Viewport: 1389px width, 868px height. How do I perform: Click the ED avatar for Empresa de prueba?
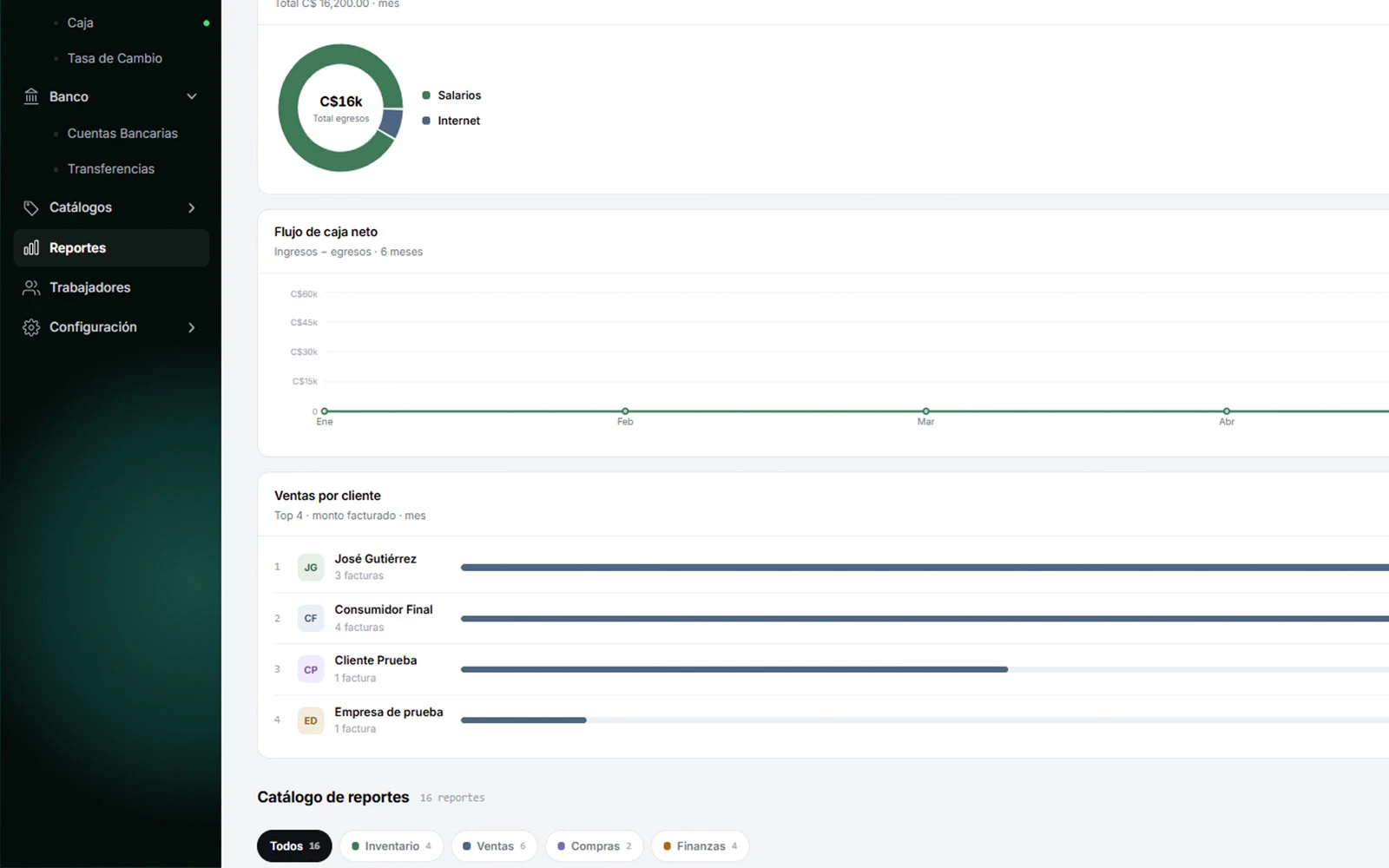click(311, 720)
